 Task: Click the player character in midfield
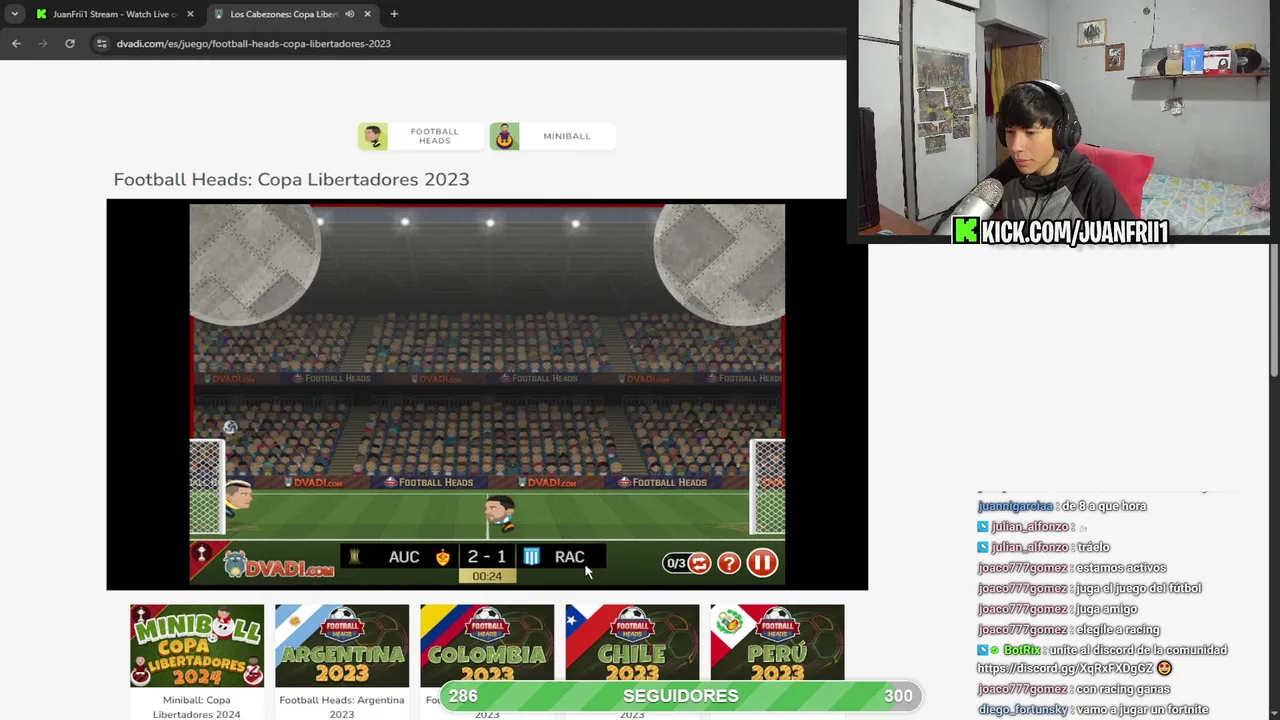[x=500, y=514]
